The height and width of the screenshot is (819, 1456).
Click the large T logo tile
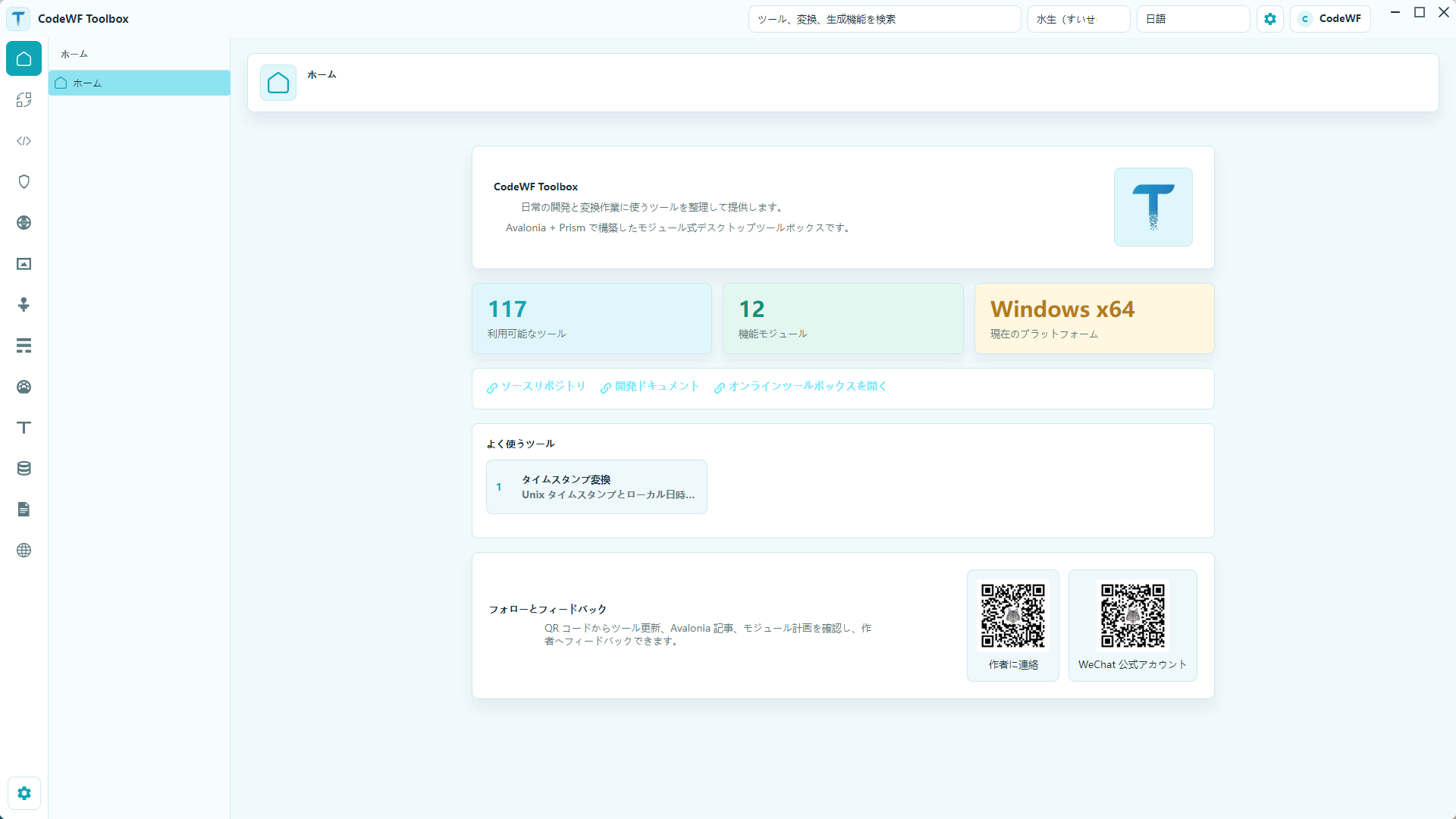(1153, 207)
